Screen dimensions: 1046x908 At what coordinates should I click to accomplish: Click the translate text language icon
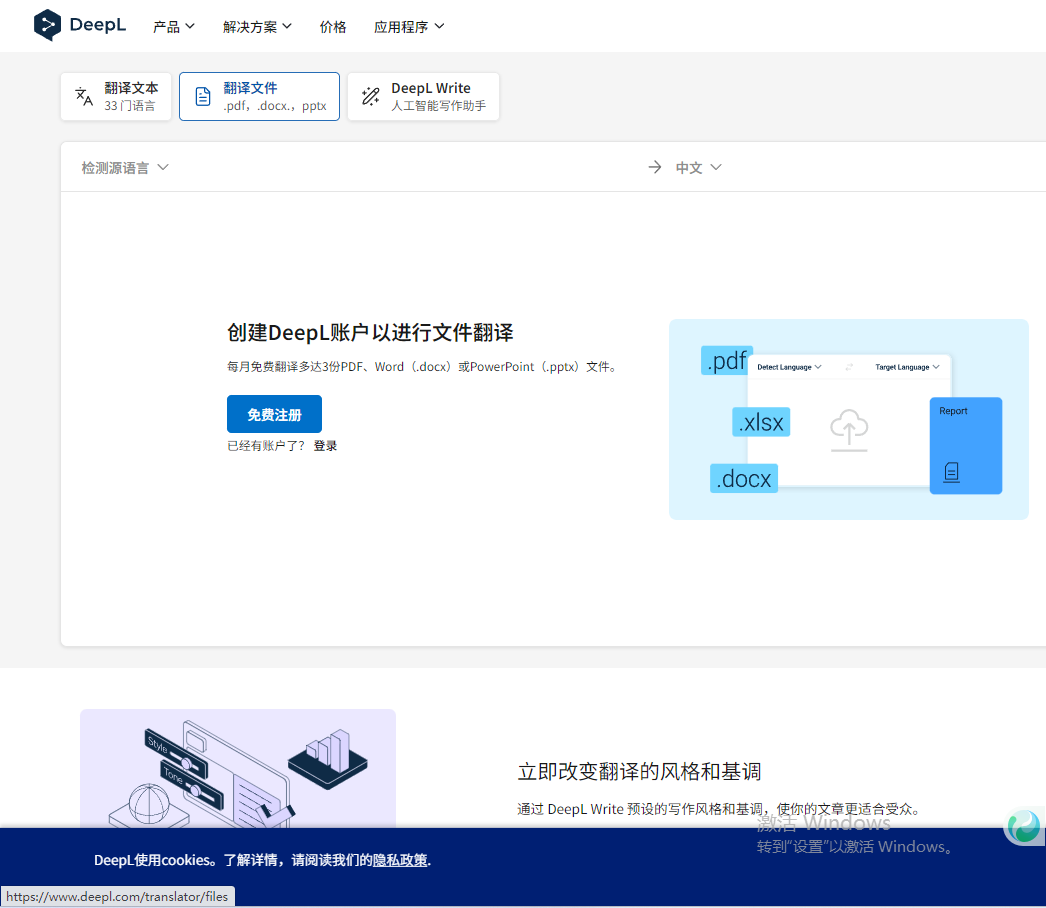pos(84,97)
